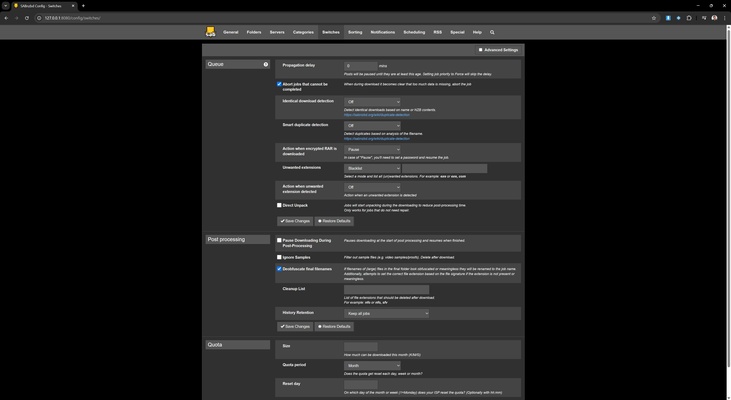Open the Help menu item
Viewport: 731px width, 400px height.
point(477,32)
